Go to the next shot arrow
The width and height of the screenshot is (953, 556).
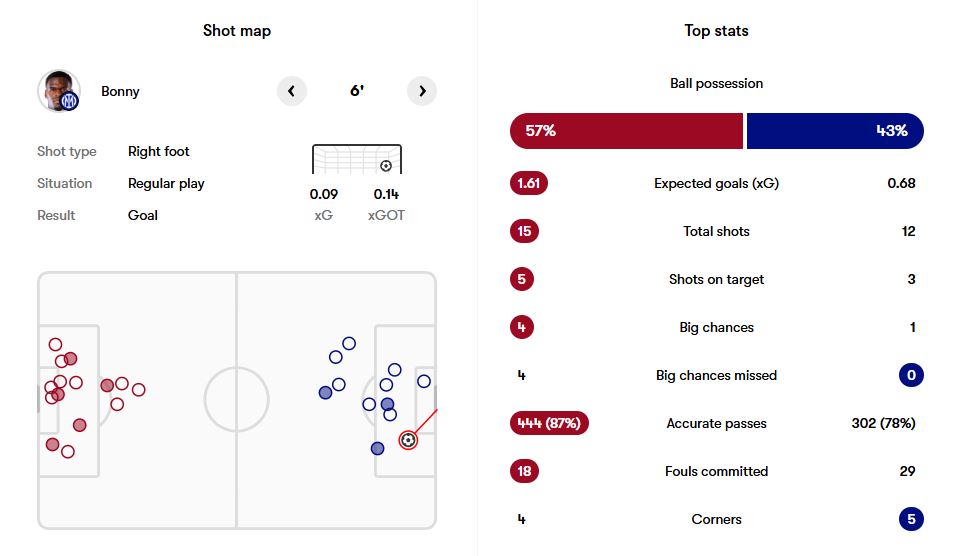[422, 91]
